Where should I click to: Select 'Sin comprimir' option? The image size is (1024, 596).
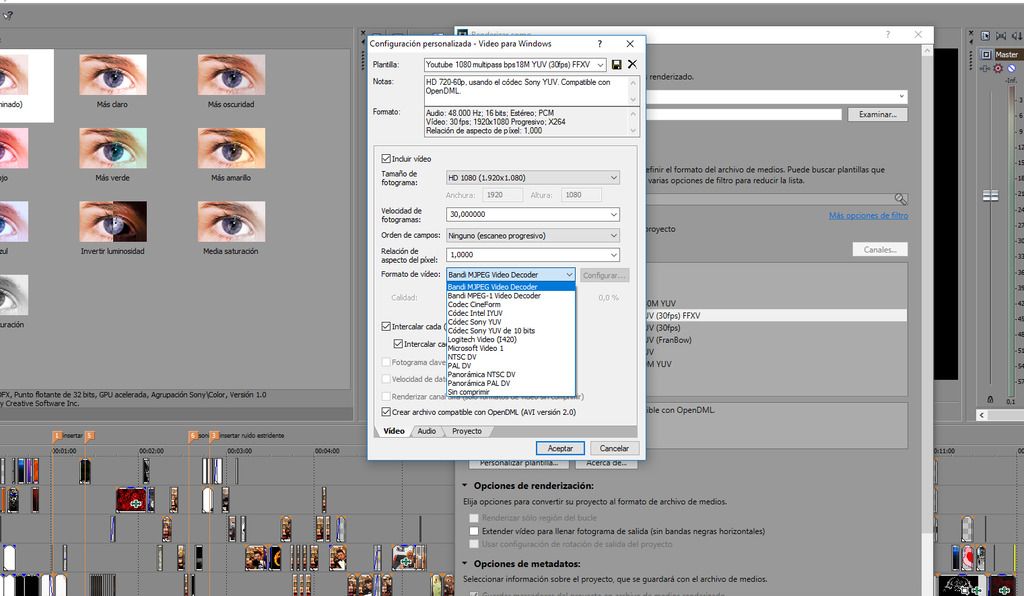pos(511,392)
